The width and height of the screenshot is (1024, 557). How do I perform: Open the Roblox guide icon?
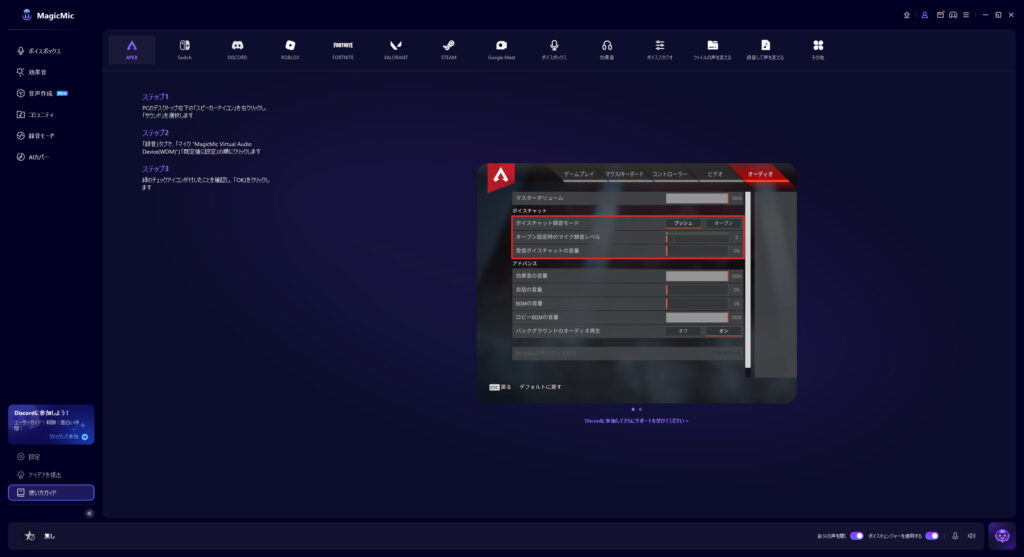tap(290, 49)
